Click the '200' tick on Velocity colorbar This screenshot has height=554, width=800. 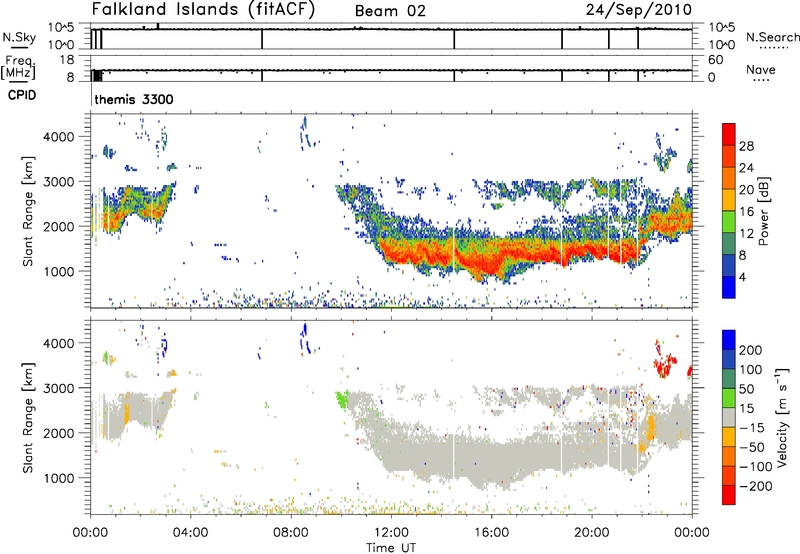751,350
